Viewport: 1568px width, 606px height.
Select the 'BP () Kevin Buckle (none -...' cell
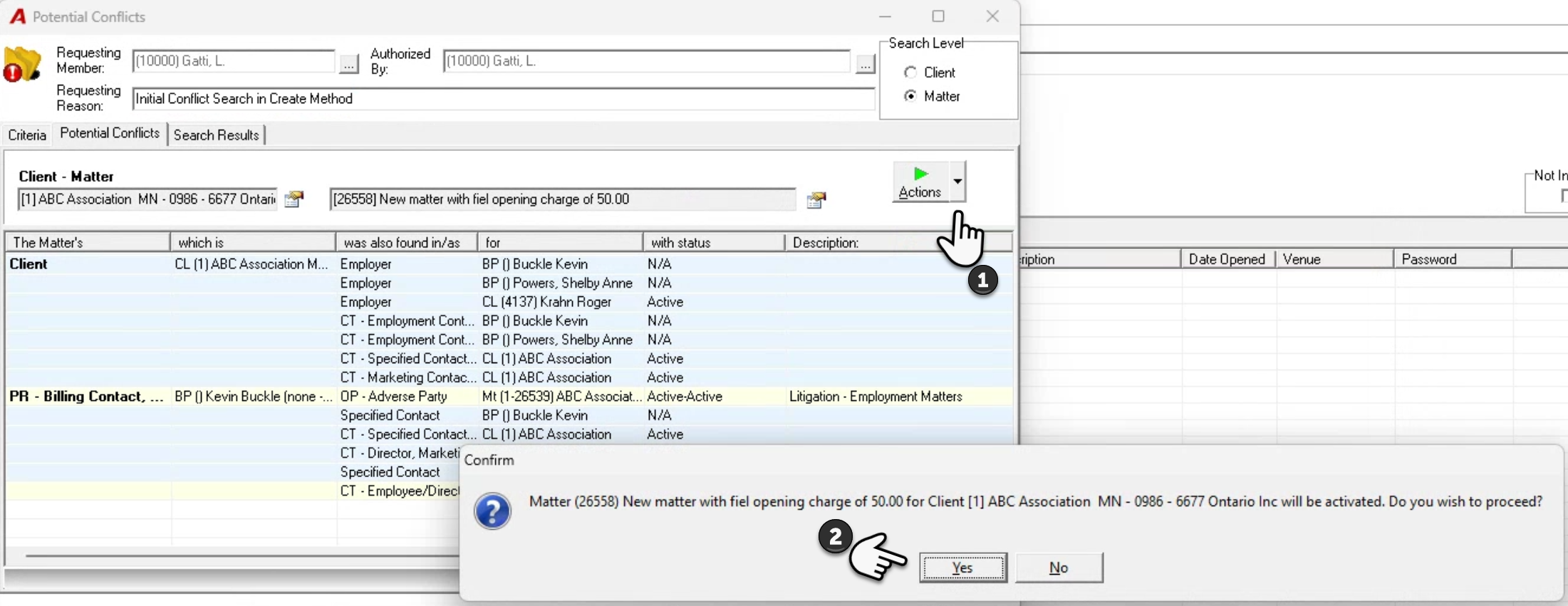[x=254, y=397]
